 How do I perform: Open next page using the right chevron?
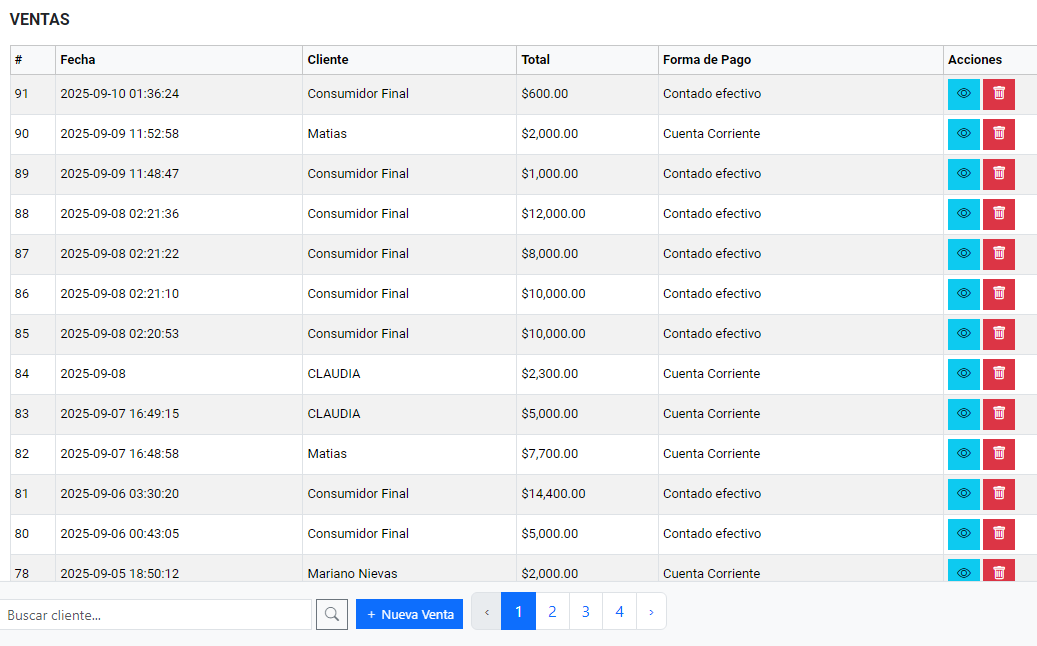coord(651,611)
